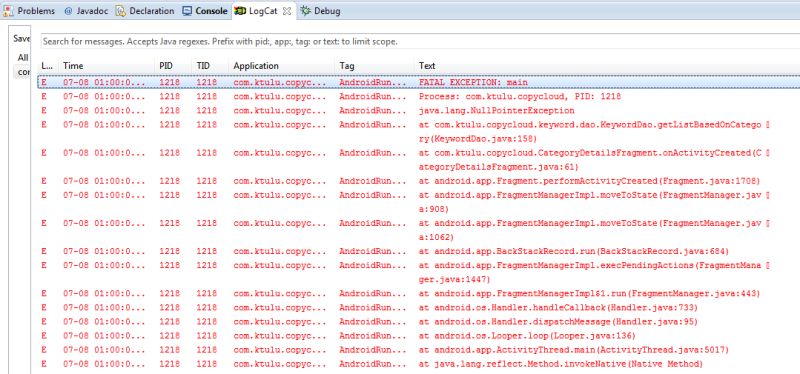Click the Problems tab icon
Viewport: 800px width, 374px height.
pyautogui.click(x=8, y=11)
